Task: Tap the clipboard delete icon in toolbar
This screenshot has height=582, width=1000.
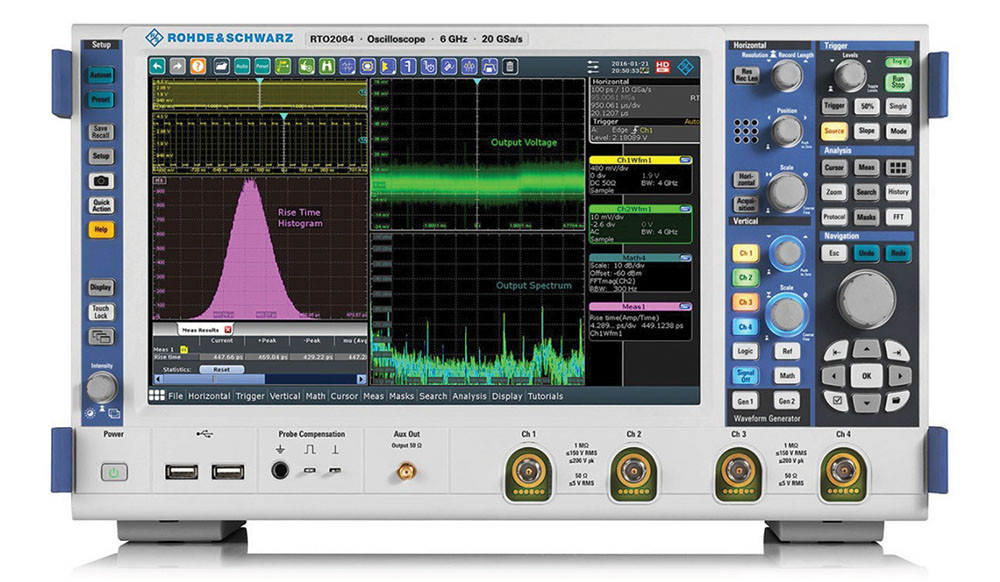Action: [510, 66]
